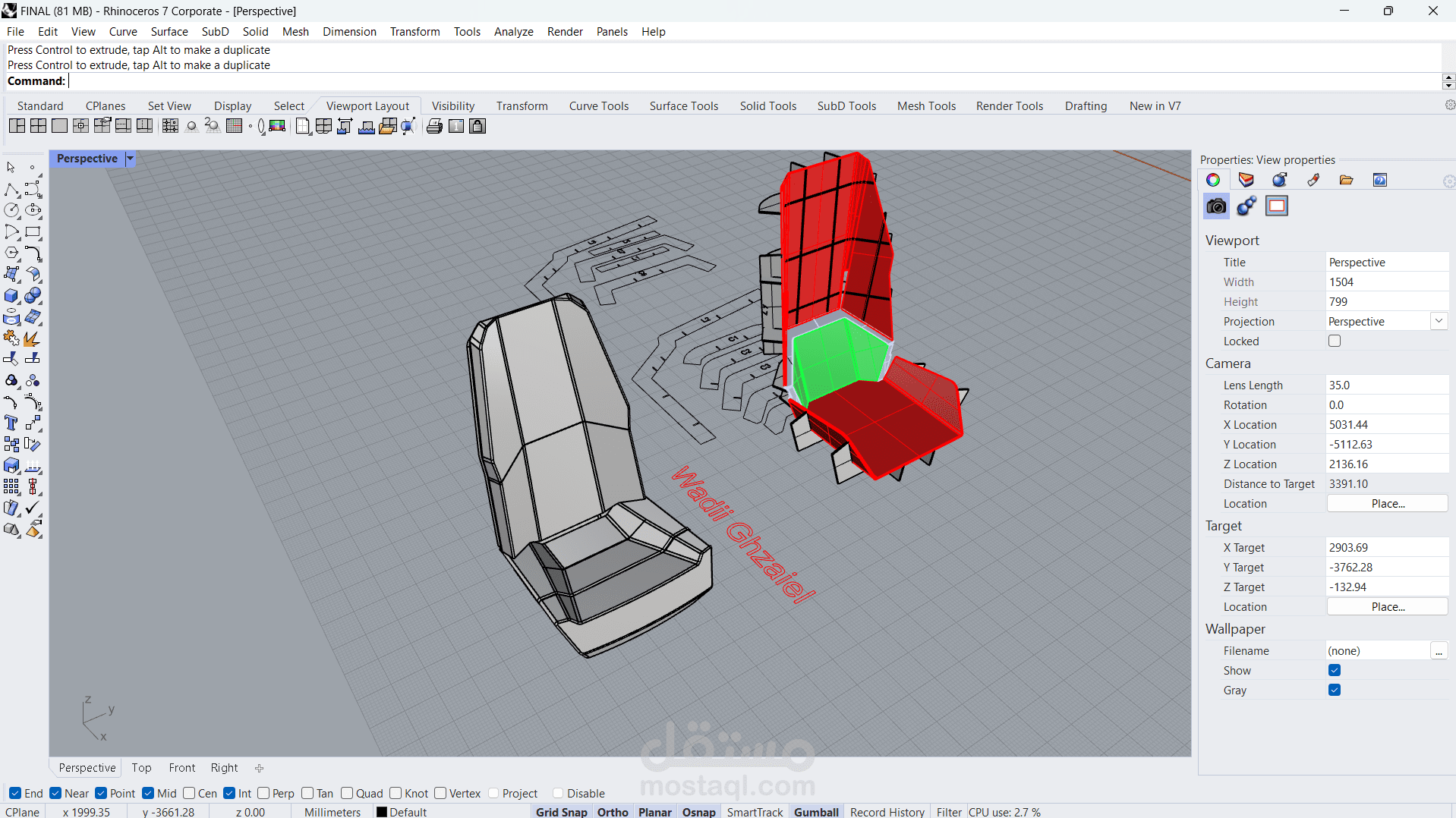Open the folder icon in Properties panel

(x=1346, y=180)
